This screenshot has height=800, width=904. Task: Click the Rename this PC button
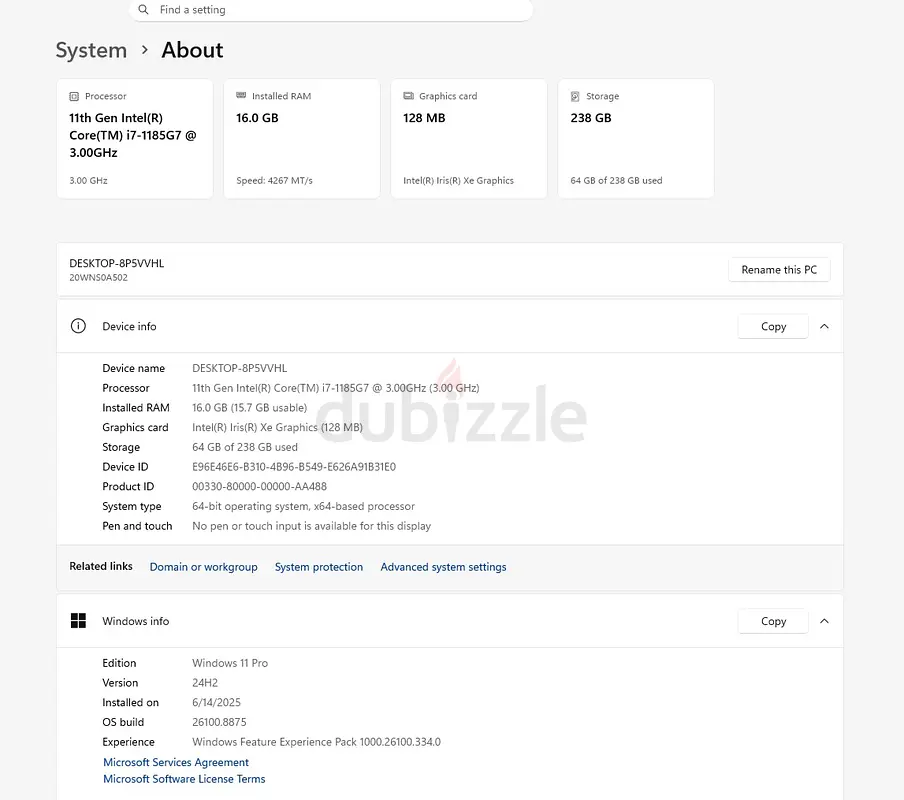[x=779, y=270]
